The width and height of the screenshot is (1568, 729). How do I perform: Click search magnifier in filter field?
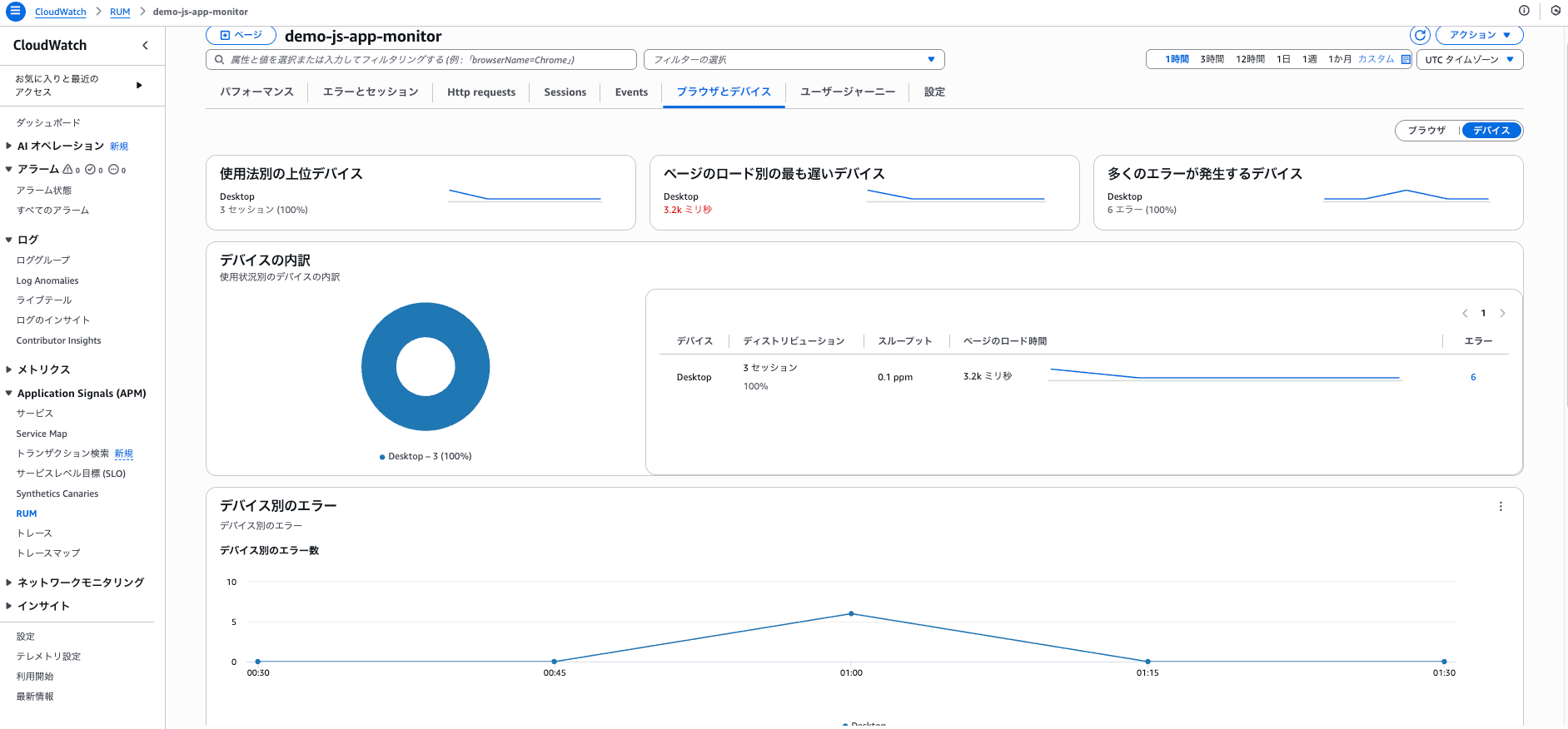click(219, 60)
